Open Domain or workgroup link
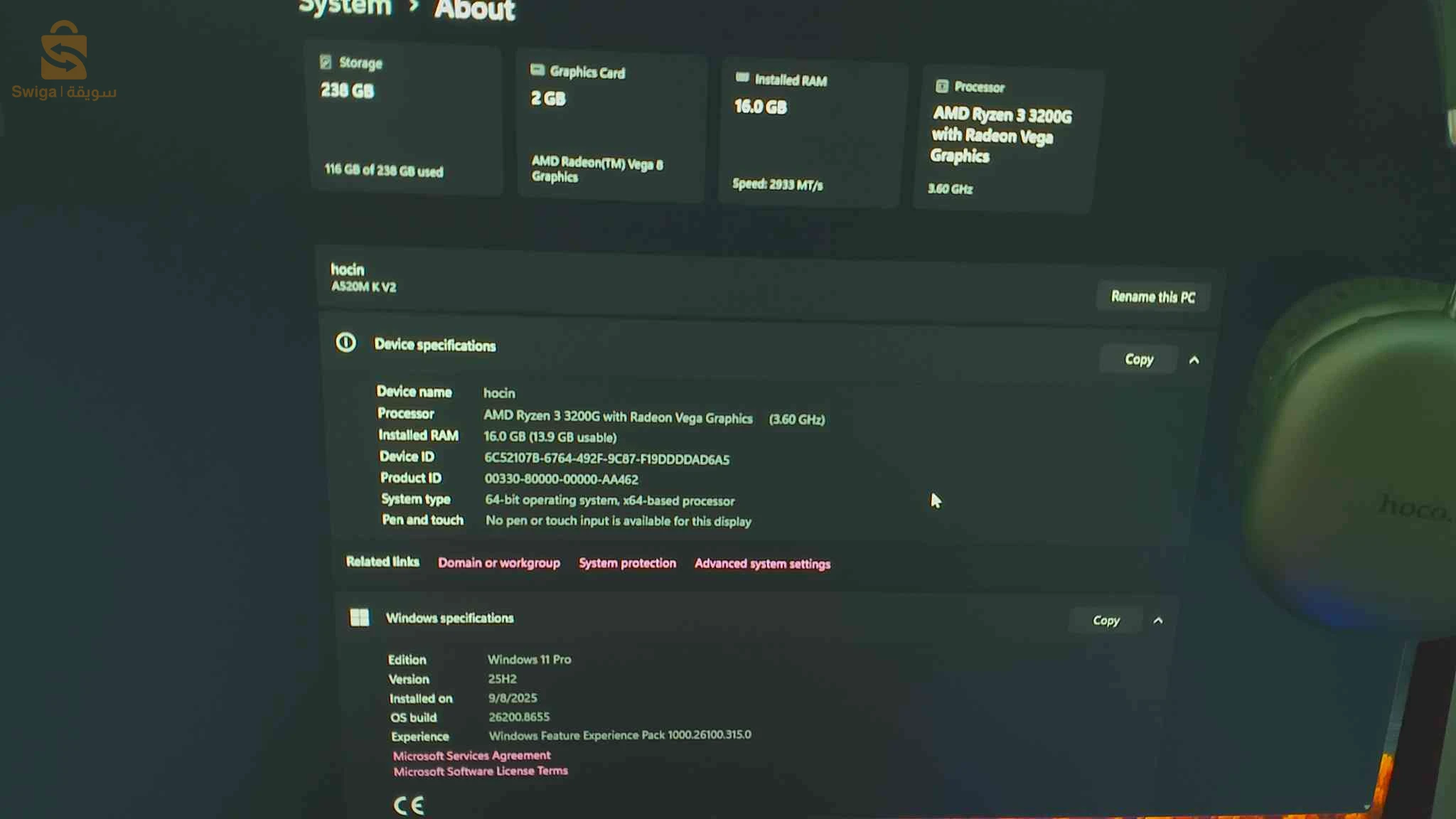The width and height of the screenshot is (1456, 819). coord(499,563)
